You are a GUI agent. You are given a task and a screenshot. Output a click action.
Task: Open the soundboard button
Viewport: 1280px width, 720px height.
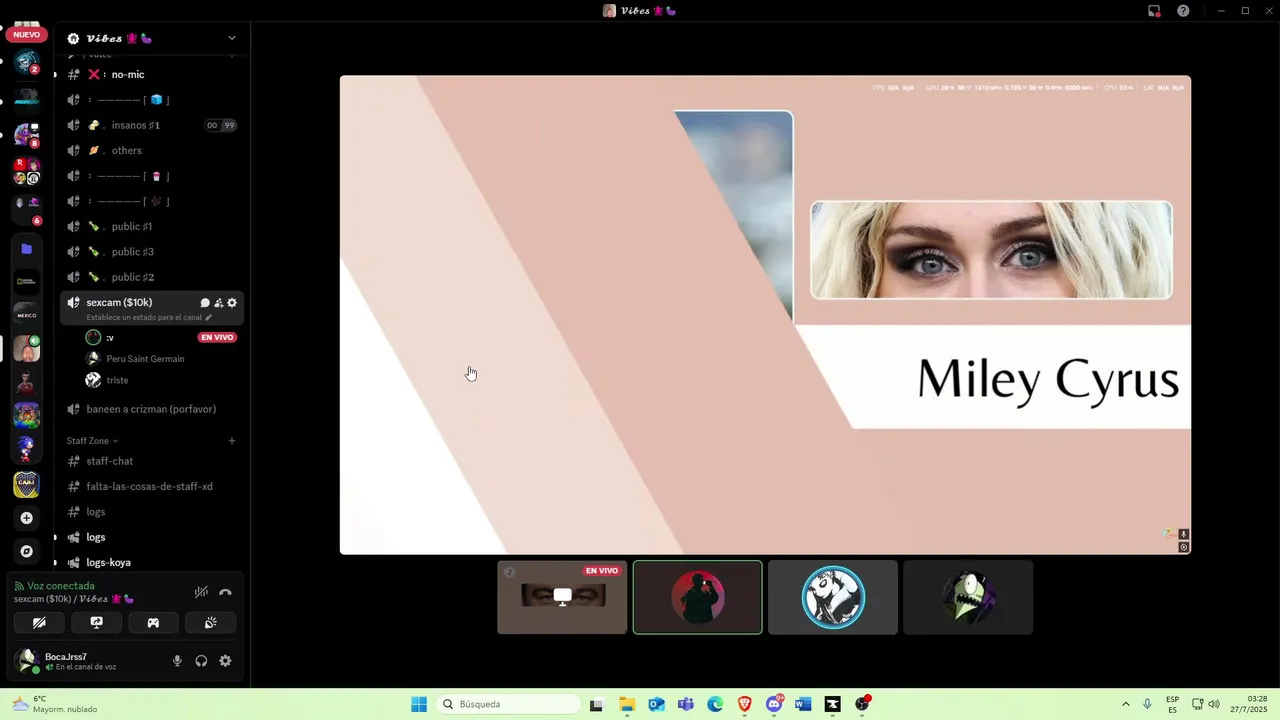(x=210, y=622)
